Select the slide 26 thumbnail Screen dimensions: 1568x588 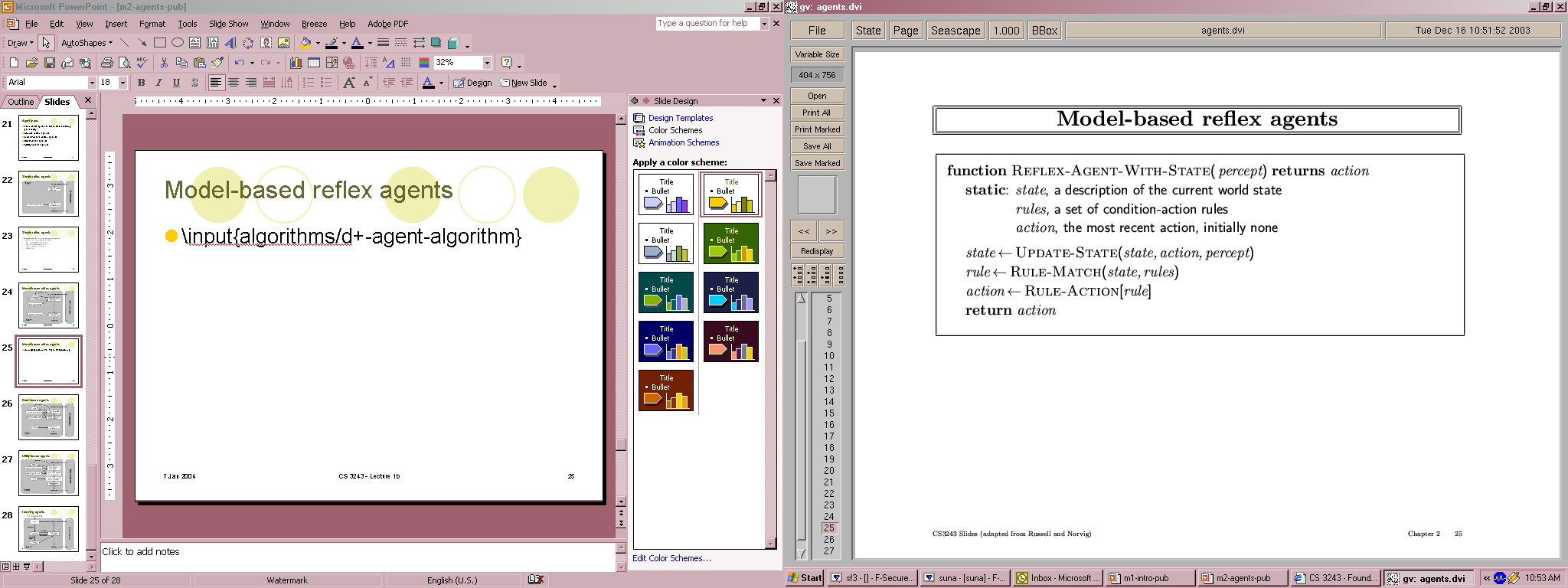tap(48, 417)
